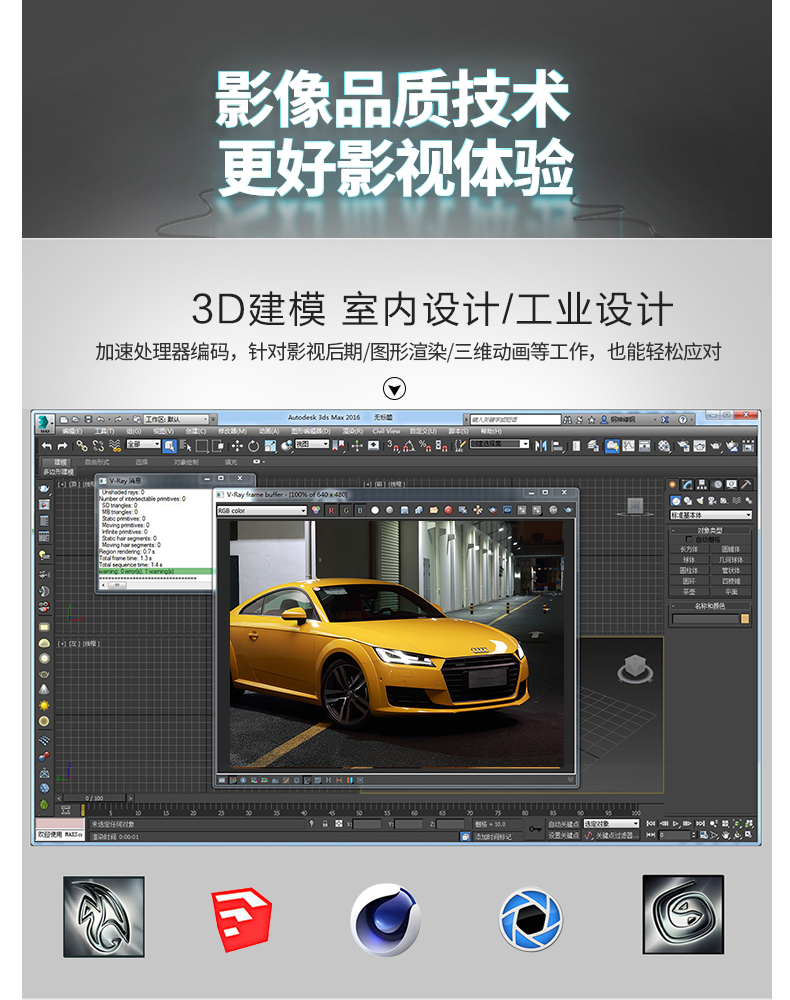
Task: Toggle green channel in V-Ray frame buffer
Action: click(x=346, y=510)
